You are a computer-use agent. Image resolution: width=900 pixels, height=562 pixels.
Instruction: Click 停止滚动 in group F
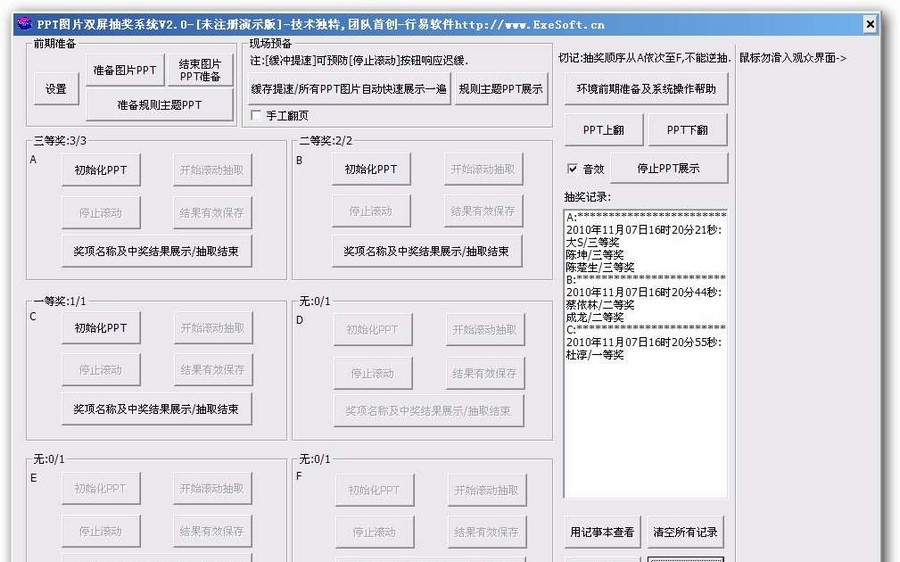click(x=374, y=532)
